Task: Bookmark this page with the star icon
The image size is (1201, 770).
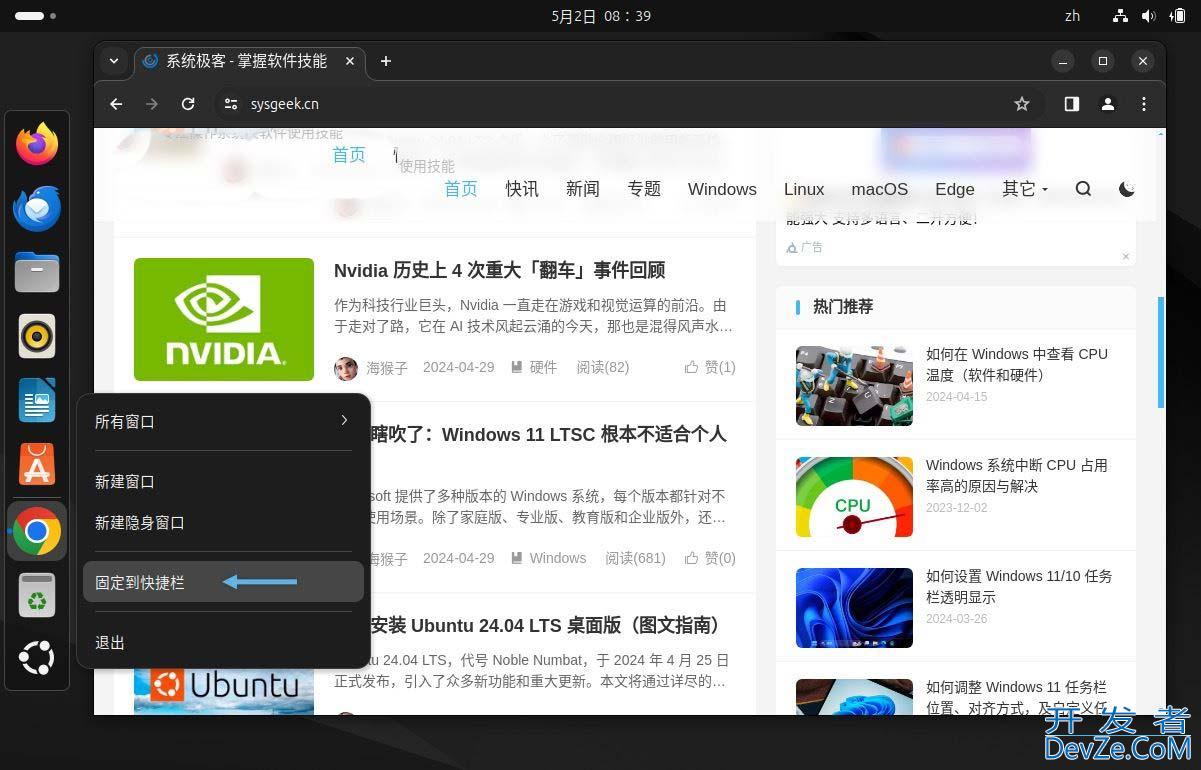Action: tap(1021, 104)
